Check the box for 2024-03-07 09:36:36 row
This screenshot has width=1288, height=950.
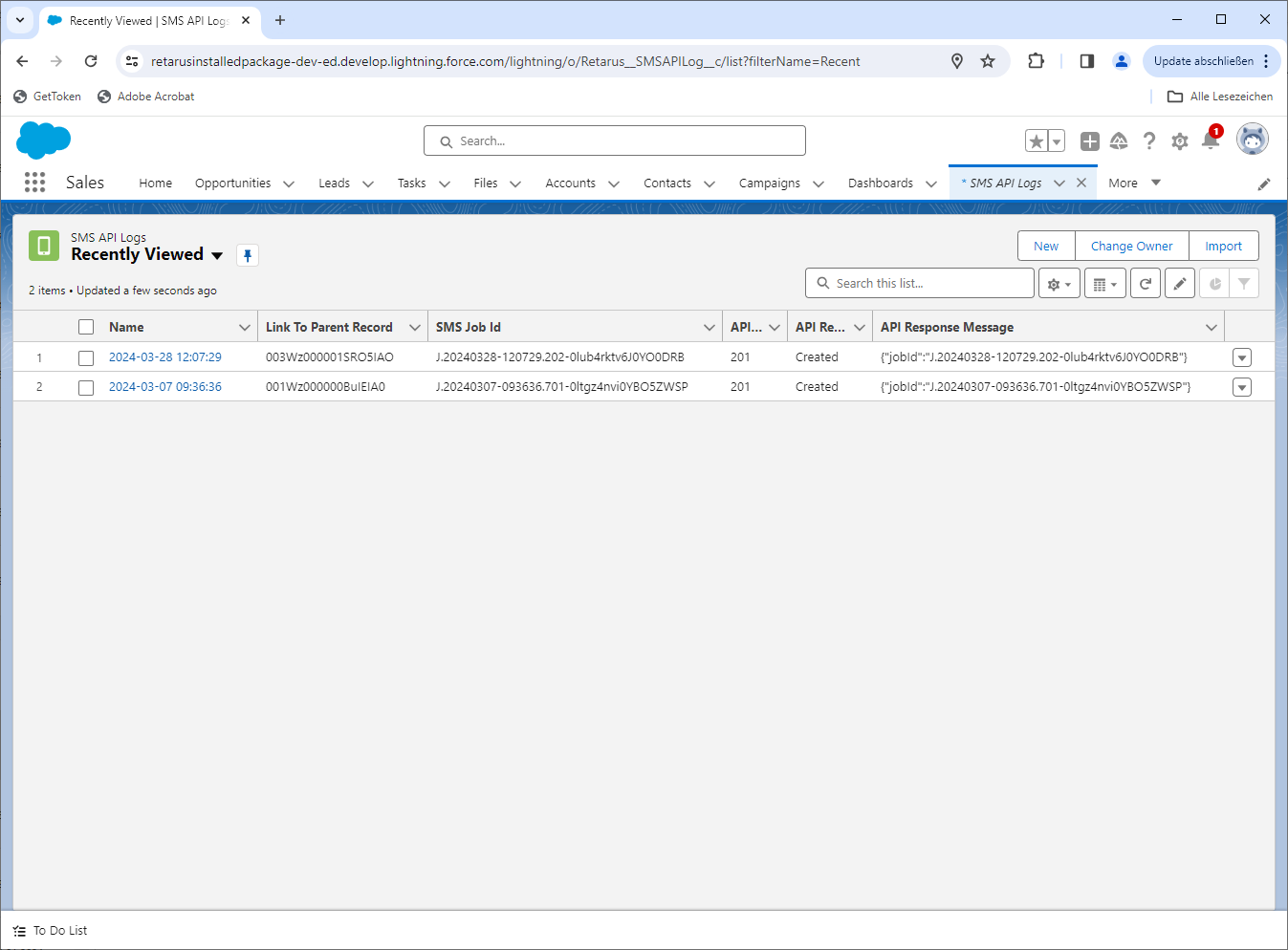click(86, 387)
